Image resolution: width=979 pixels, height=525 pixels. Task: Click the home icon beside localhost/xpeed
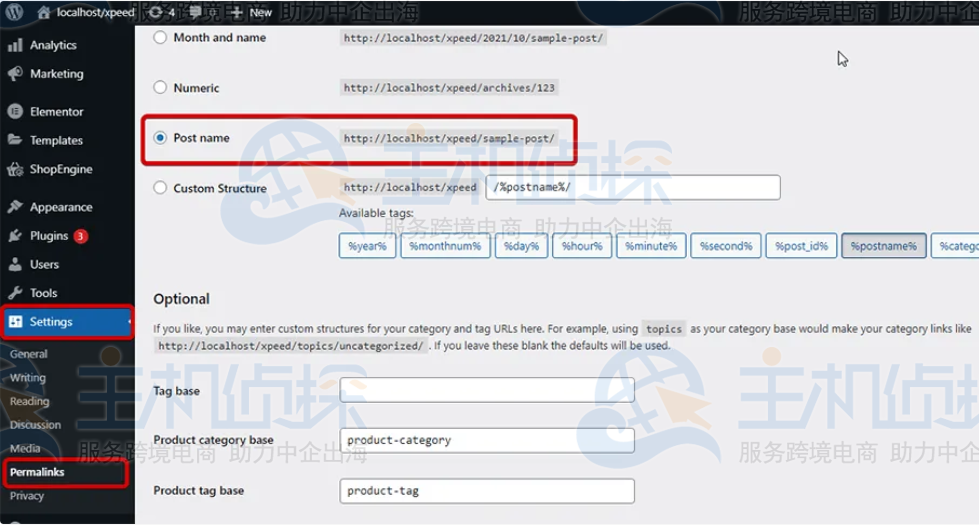pyautogui.click(x=43, y=12)
